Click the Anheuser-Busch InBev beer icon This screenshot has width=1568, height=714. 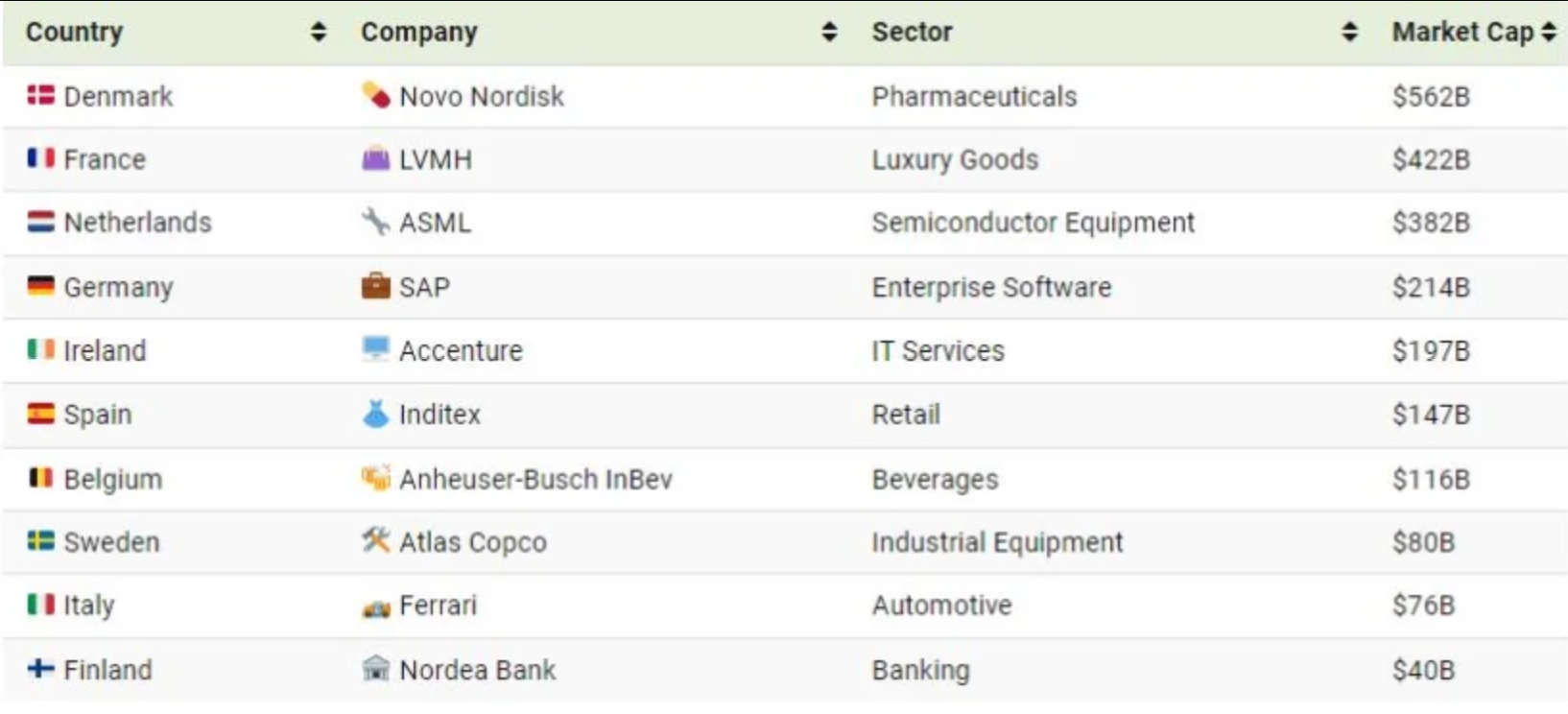[x=375, y=478]
